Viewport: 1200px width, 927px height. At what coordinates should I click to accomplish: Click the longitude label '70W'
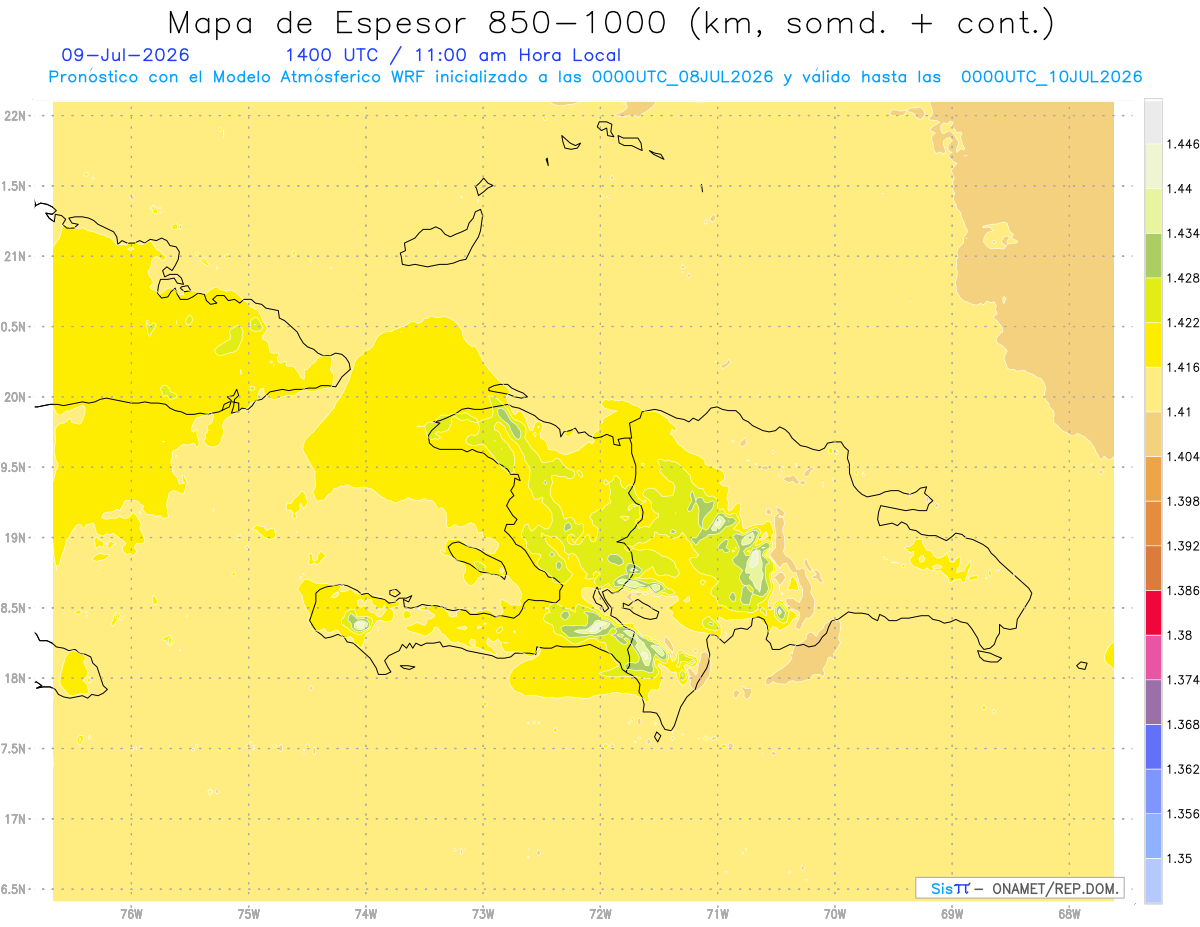click(x=835, y=914)
